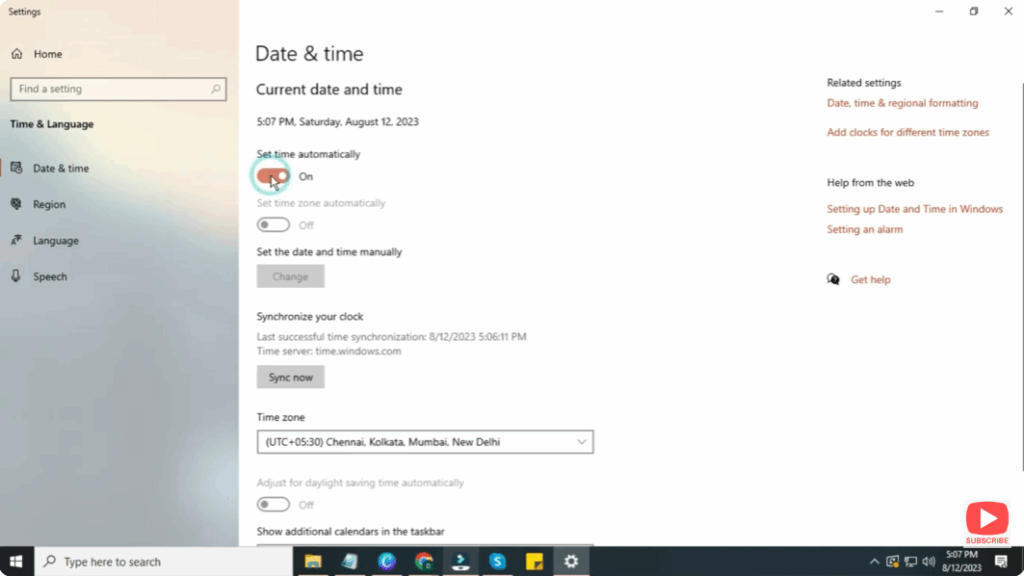
Task: Toggle Adjust for daylight saving time automatically
Action: [272, 503]
